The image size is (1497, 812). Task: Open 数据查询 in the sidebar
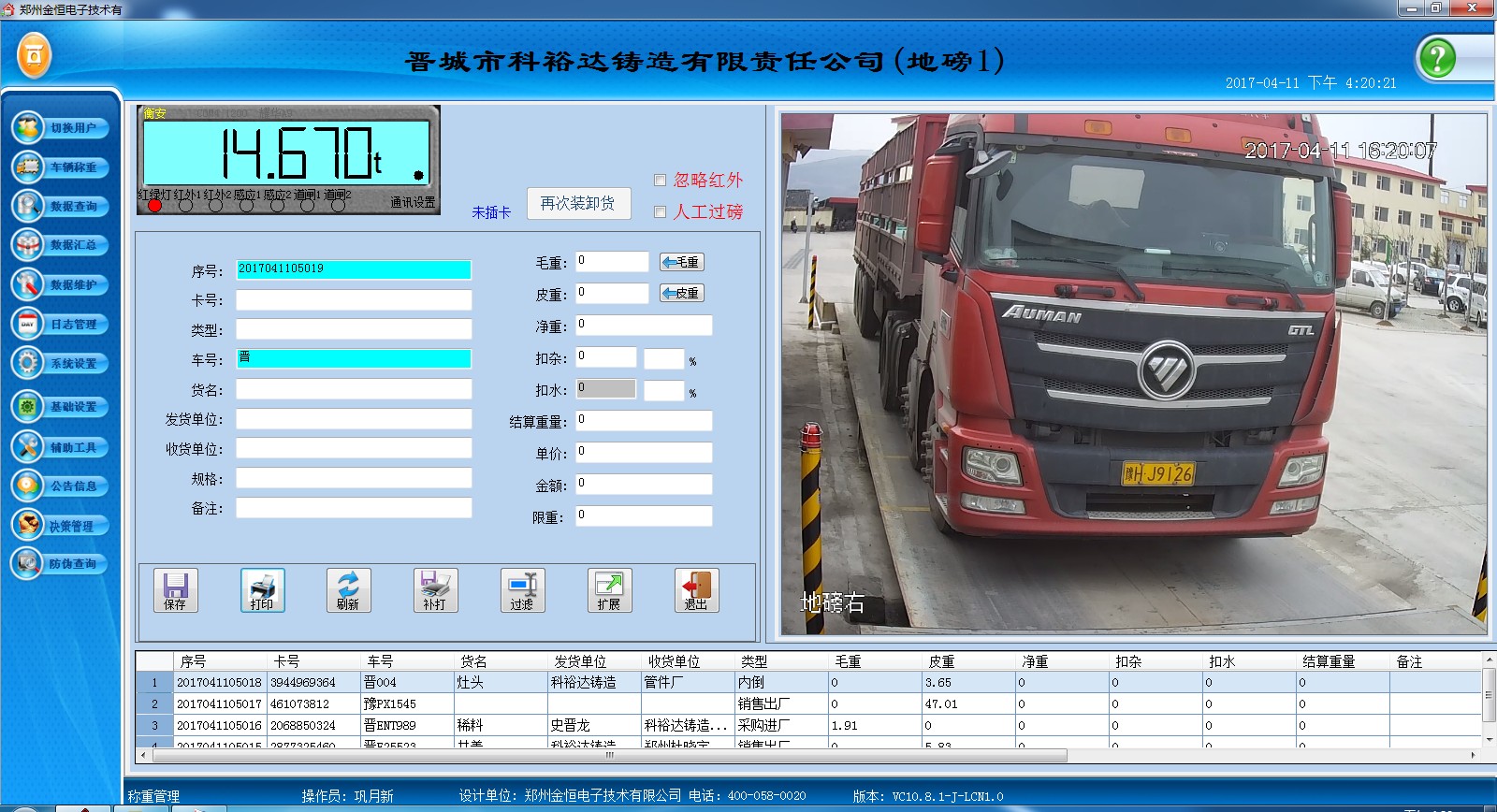(61, 206)
